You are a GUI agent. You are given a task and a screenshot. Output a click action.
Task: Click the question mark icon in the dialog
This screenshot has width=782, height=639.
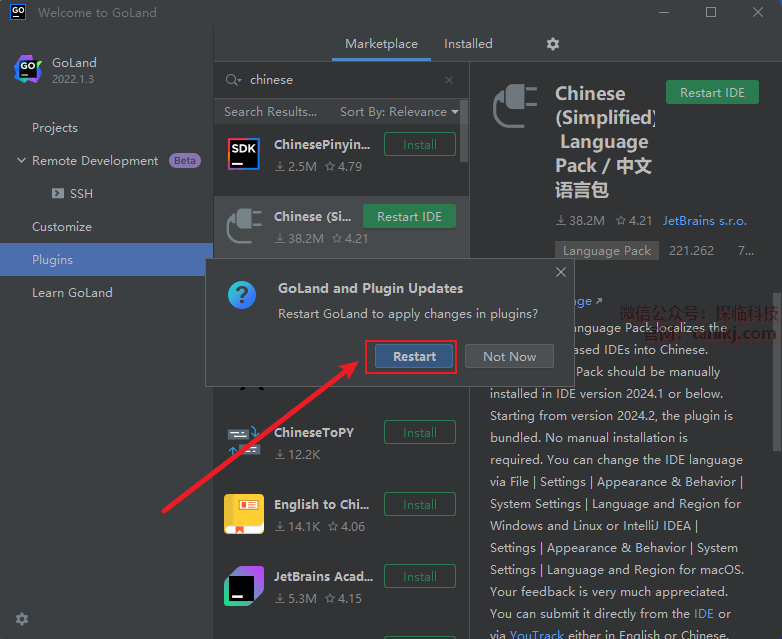click(242, 295)
